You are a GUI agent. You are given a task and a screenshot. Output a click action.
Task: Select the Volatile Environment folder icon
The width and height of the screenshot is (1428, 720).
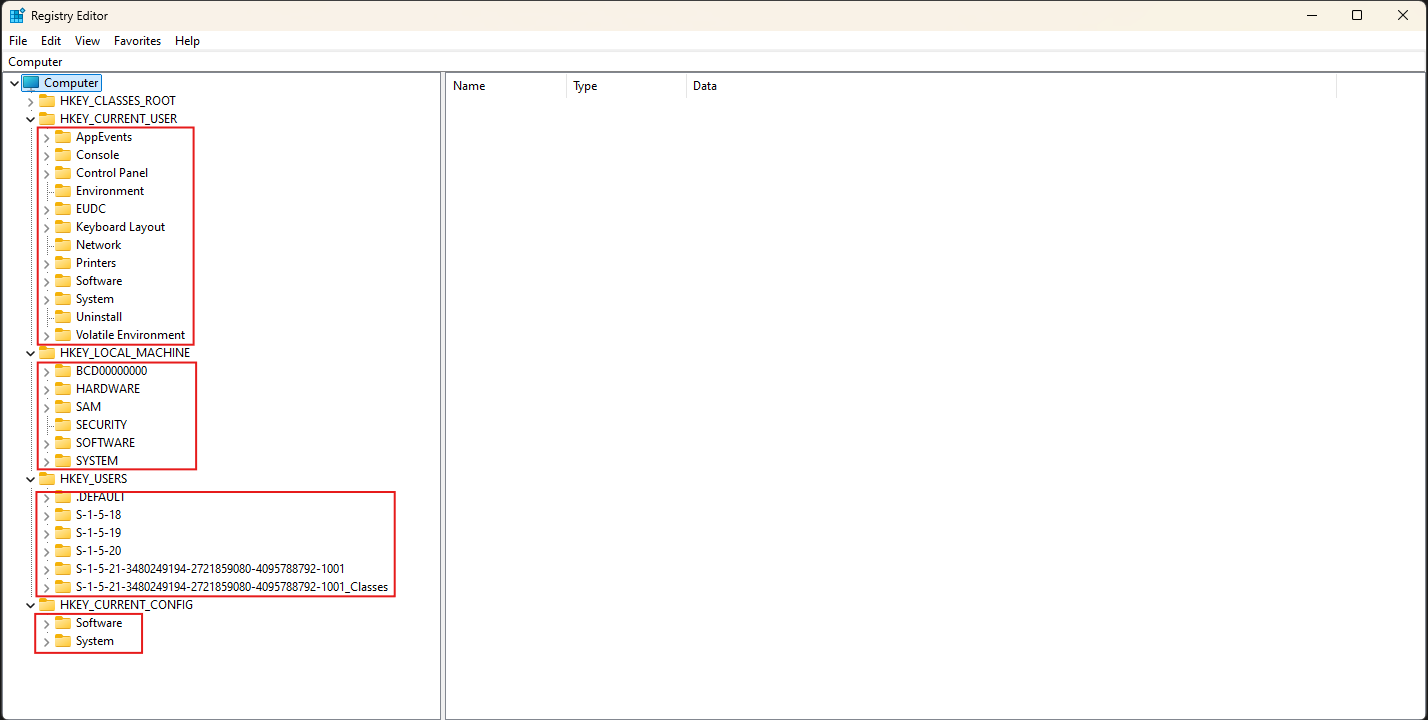[x=63, y=335]
